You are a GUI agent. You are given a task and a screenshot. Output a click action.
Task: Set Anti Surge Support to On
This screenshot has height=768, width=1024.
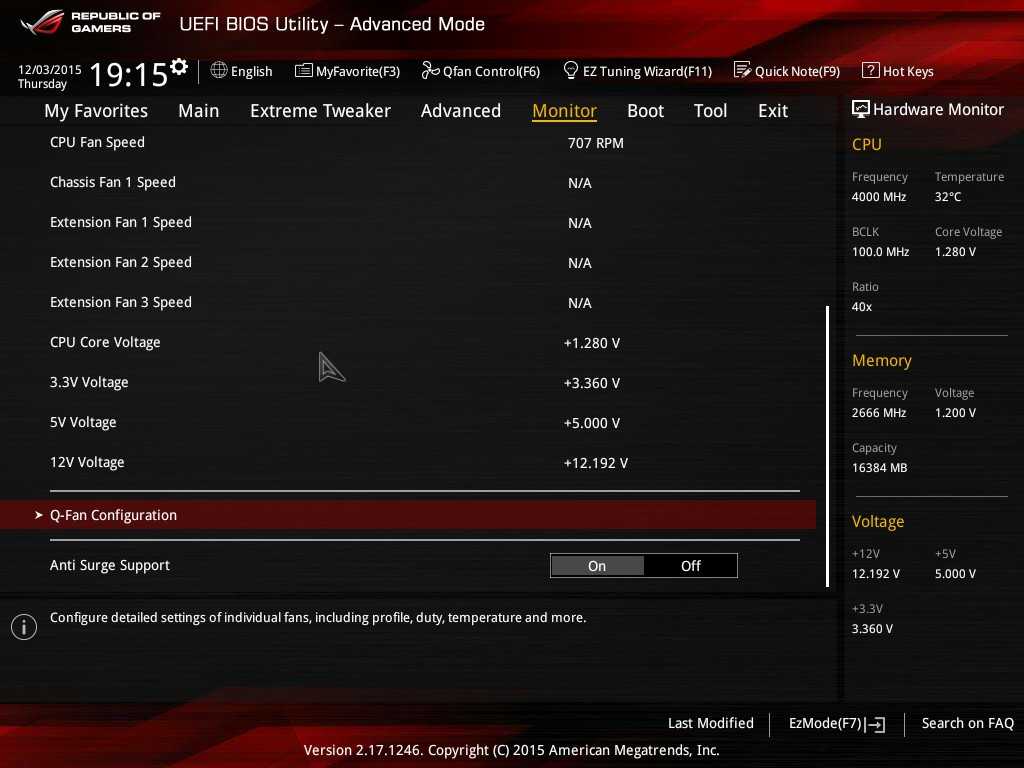click(597, 566)
